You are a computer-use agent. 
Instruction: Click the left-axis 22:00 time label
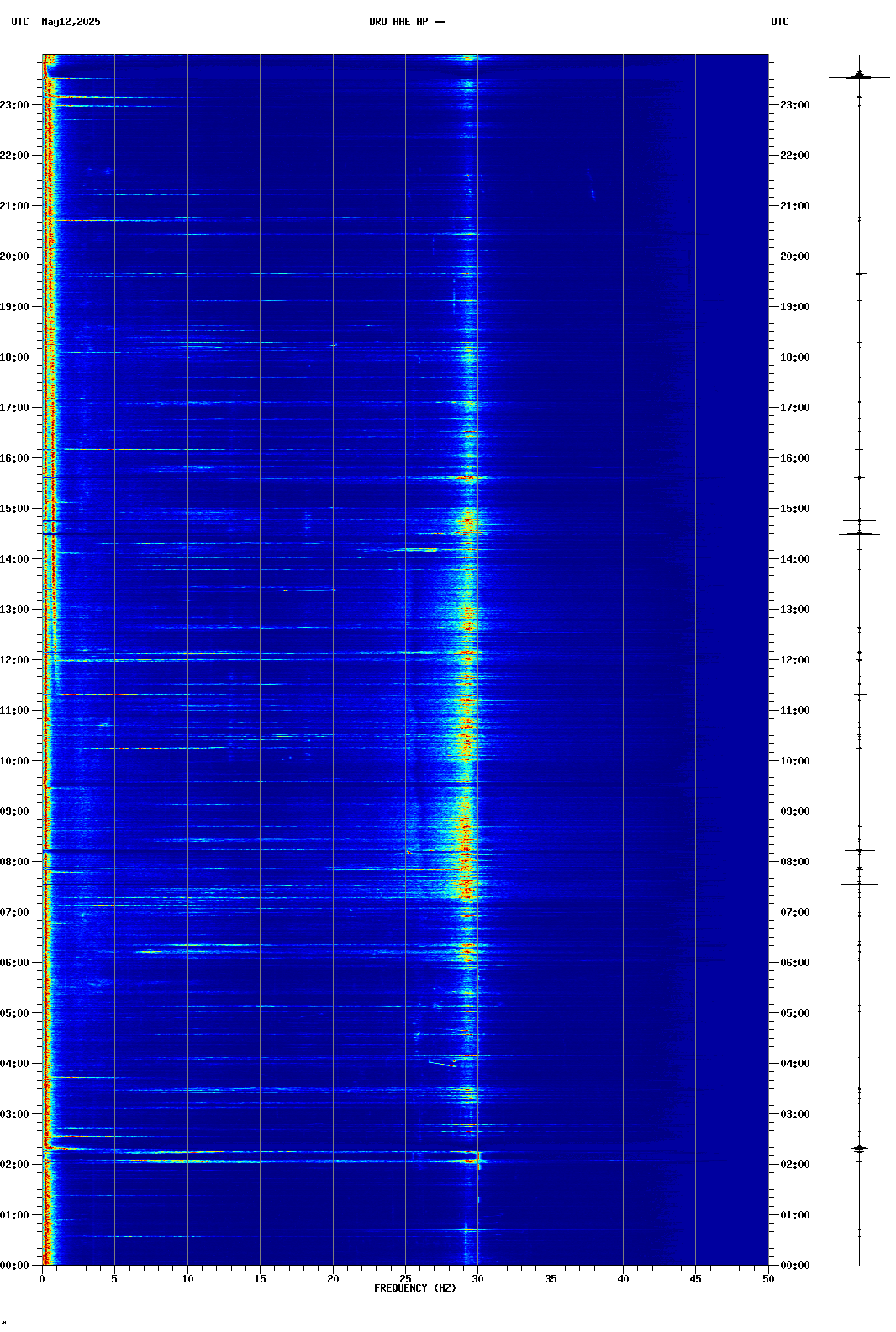click(x=14, y=156)
